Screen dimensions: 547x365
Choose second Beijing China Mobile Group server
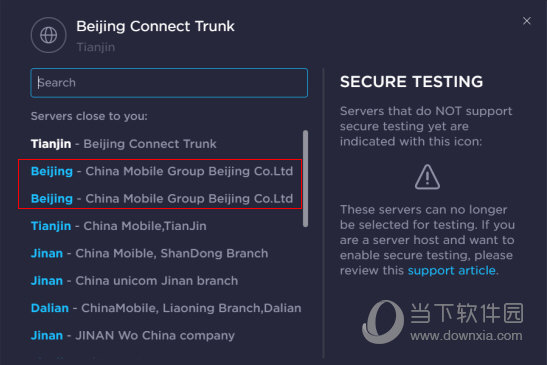162,199
